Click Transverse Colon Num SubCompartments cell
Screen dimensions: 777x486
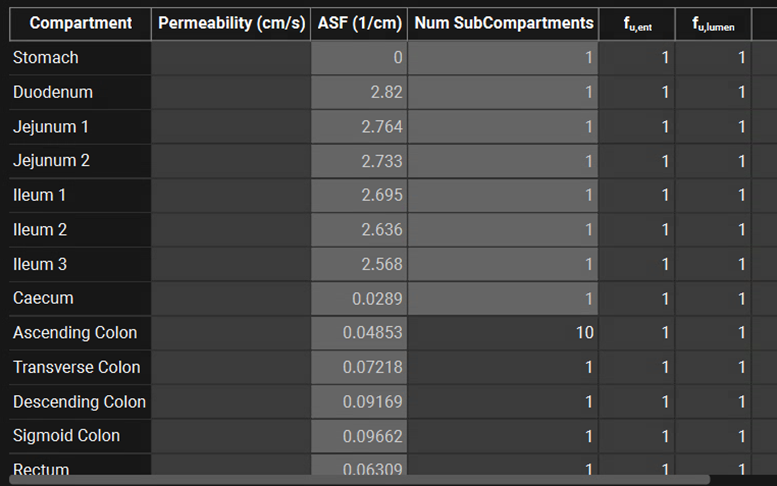point(503,367)
